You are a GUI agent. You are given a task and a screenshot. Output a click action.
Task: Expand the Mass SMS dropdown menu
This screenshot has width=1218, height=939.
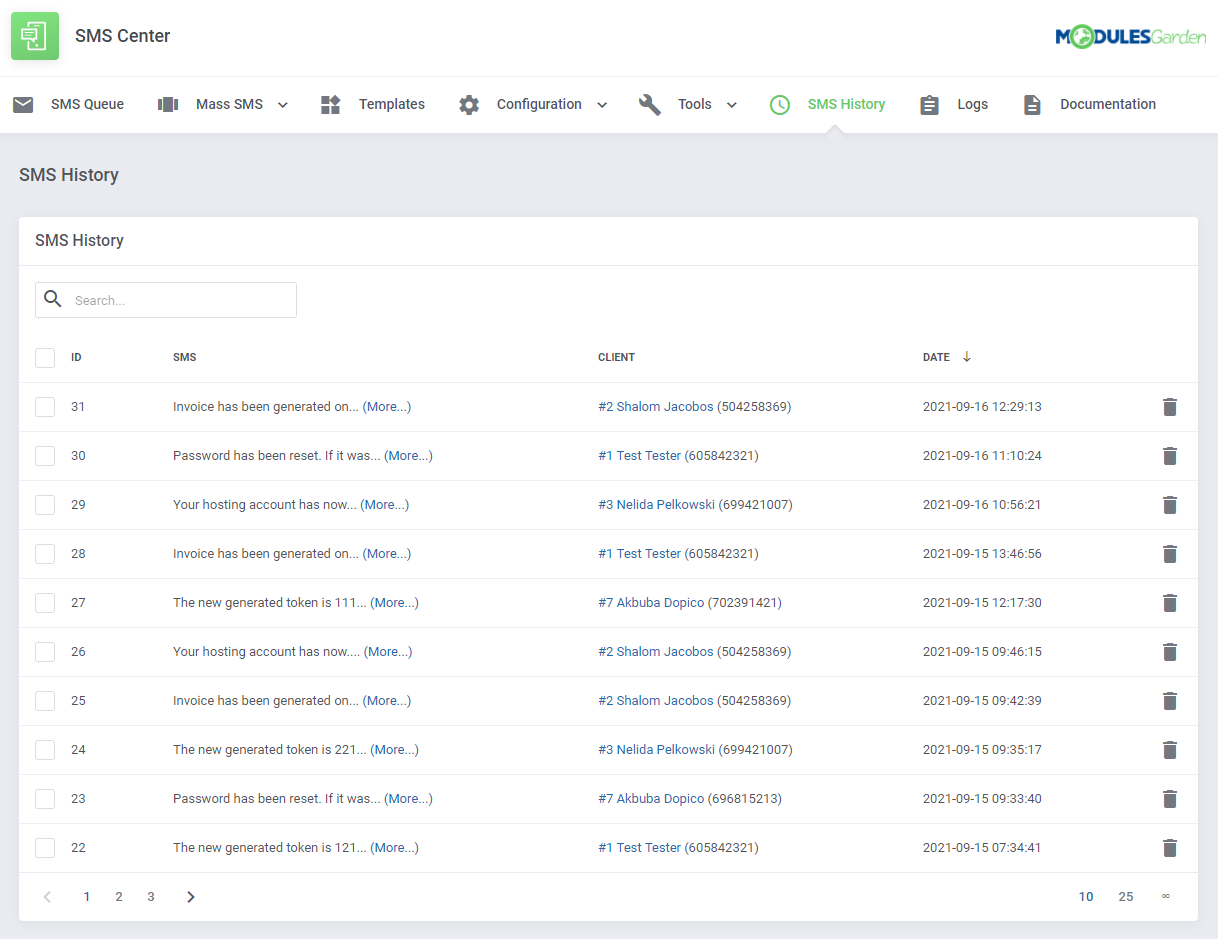coord(283,104)
